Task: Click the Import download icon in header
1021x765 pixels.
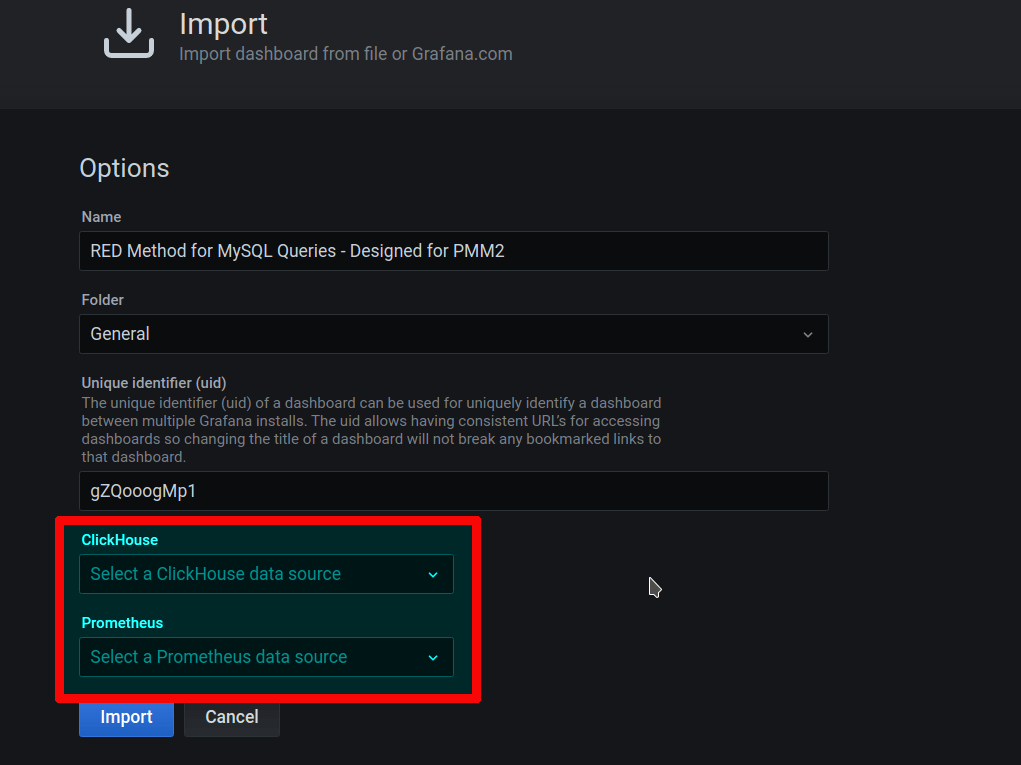Action: click(129, 35)
